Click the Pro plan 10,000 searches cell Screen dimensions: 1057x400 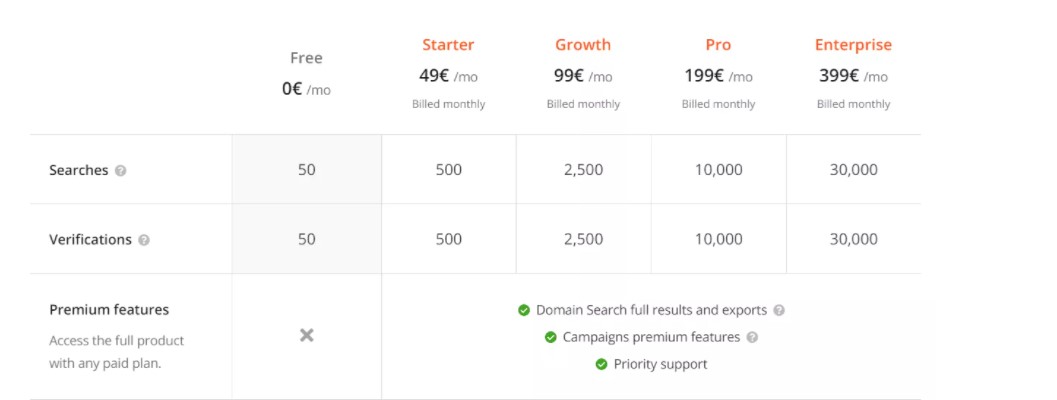tap(719, 170)
